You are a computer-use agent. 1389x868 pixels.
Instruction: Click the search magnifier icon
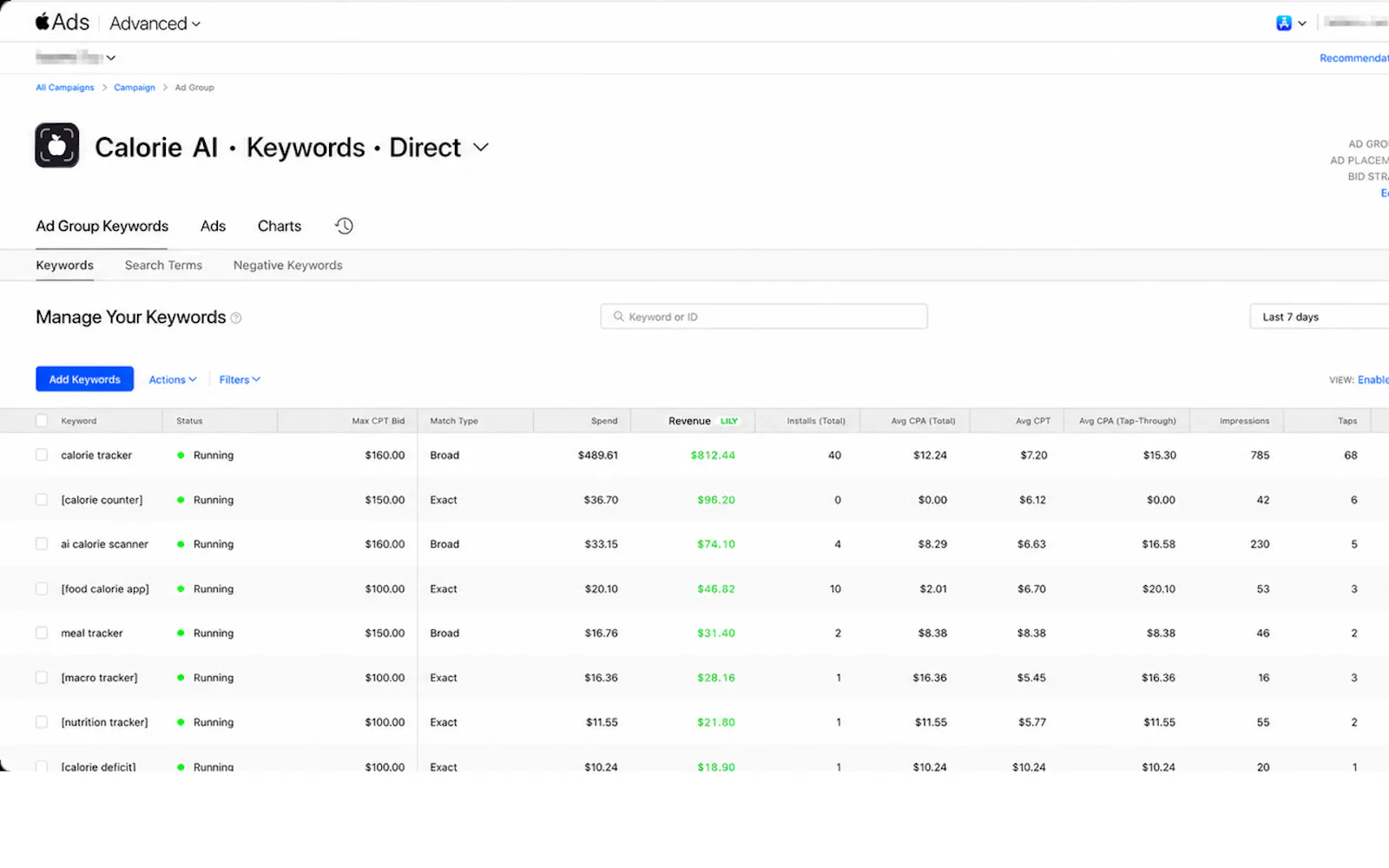pos(619,317)
